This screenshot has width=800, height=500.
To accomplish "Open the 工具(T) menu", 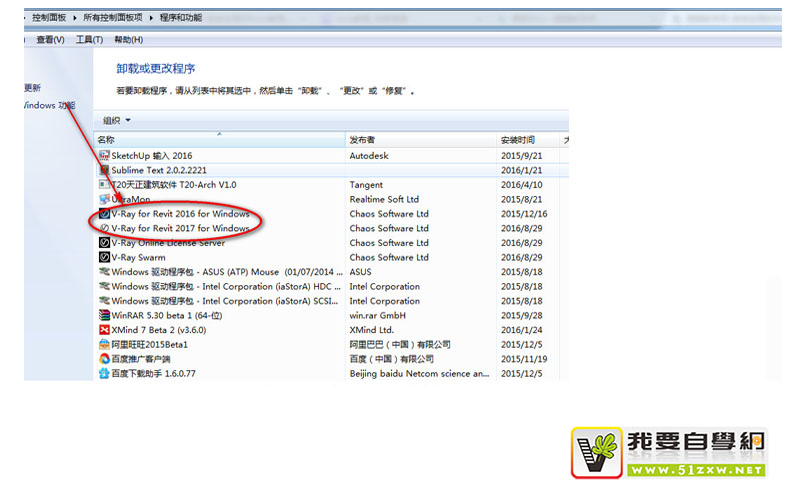I will coord(90,40).
